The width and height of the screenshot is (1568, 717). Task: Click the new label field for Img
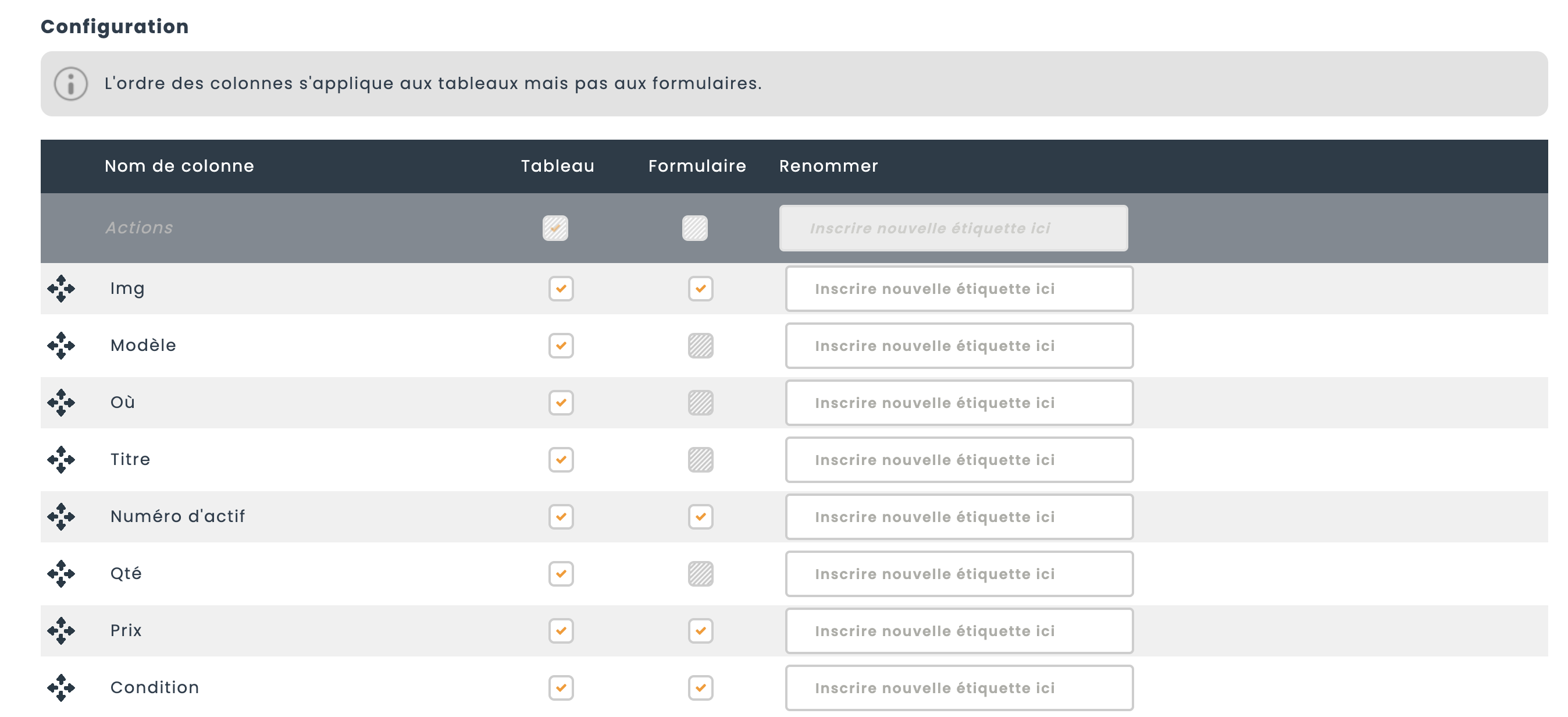coord(958,289)
